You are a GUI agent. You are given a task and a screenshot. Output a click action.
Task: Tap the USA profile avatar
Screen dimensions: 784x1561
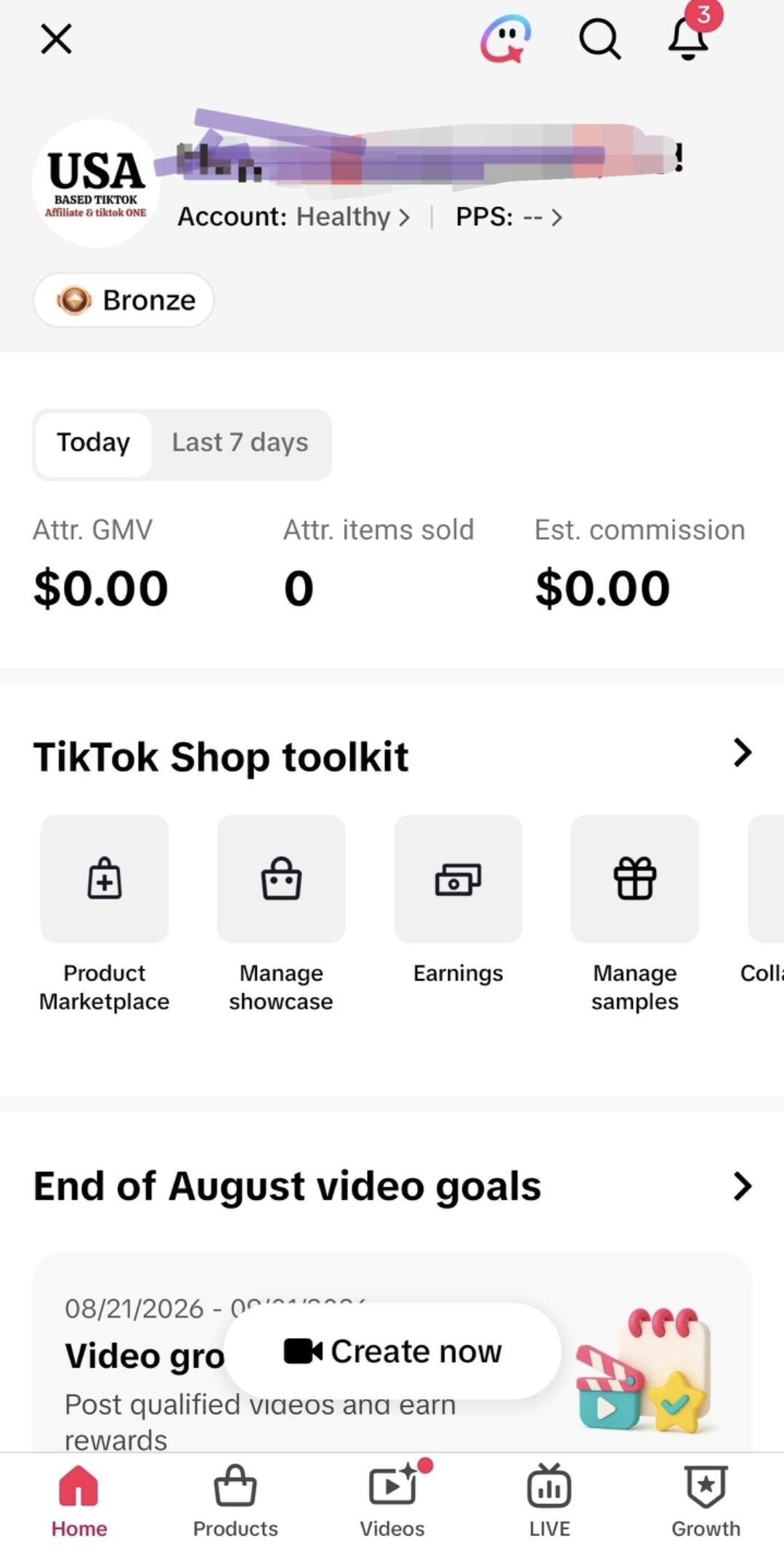96,183
